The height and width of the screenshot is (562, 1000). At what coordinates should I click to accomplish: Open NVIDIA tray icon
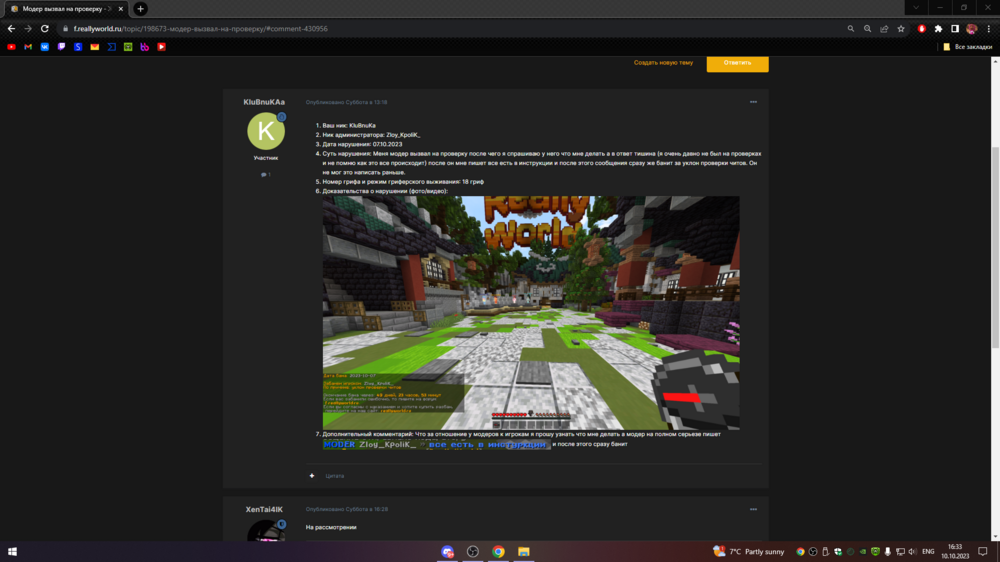(863, 552)
